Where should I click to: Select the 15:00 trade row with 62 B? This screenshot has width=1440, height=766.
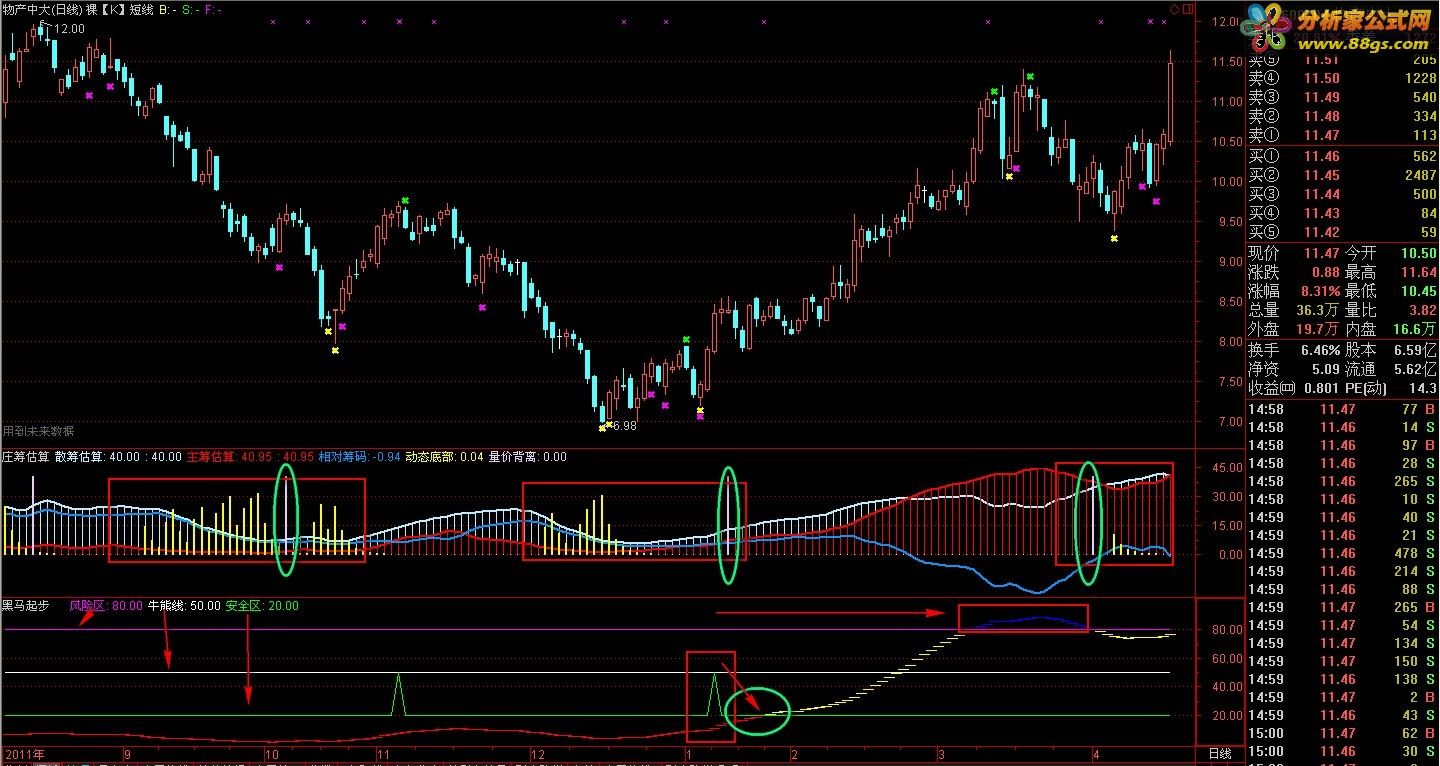click(1342, 733)
